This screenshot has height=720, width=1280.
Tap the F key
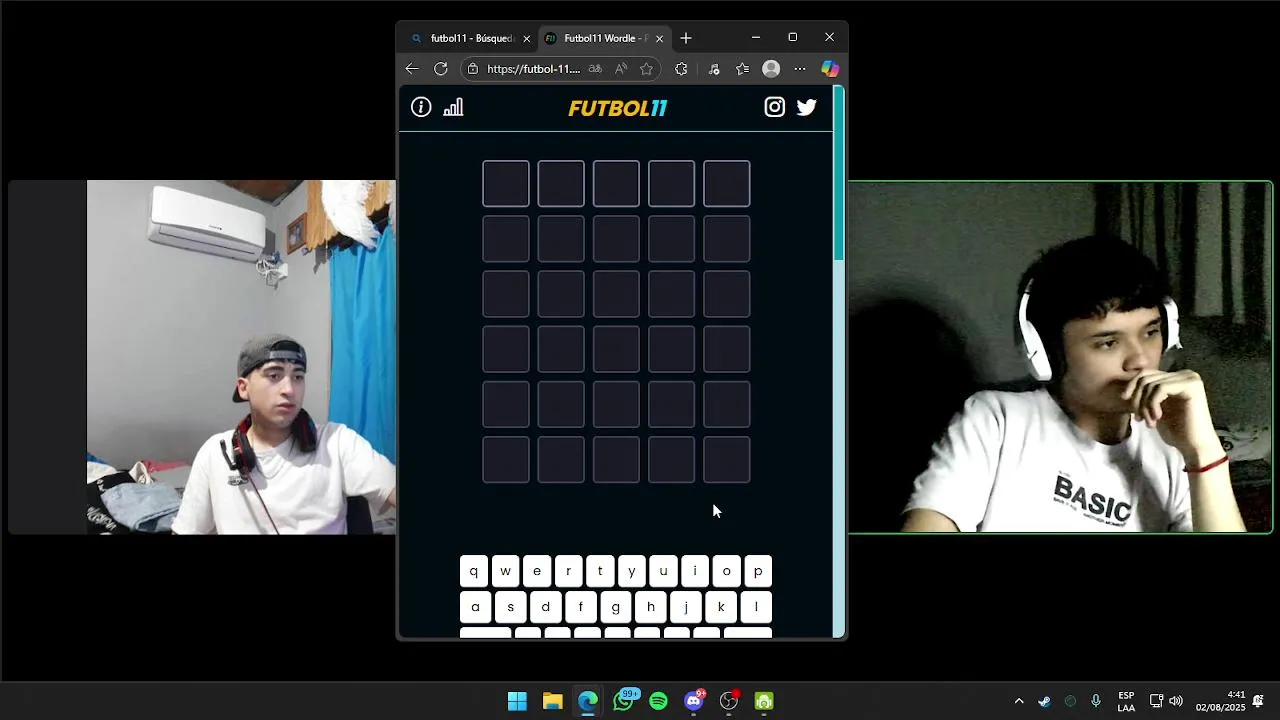click(580, 607)
